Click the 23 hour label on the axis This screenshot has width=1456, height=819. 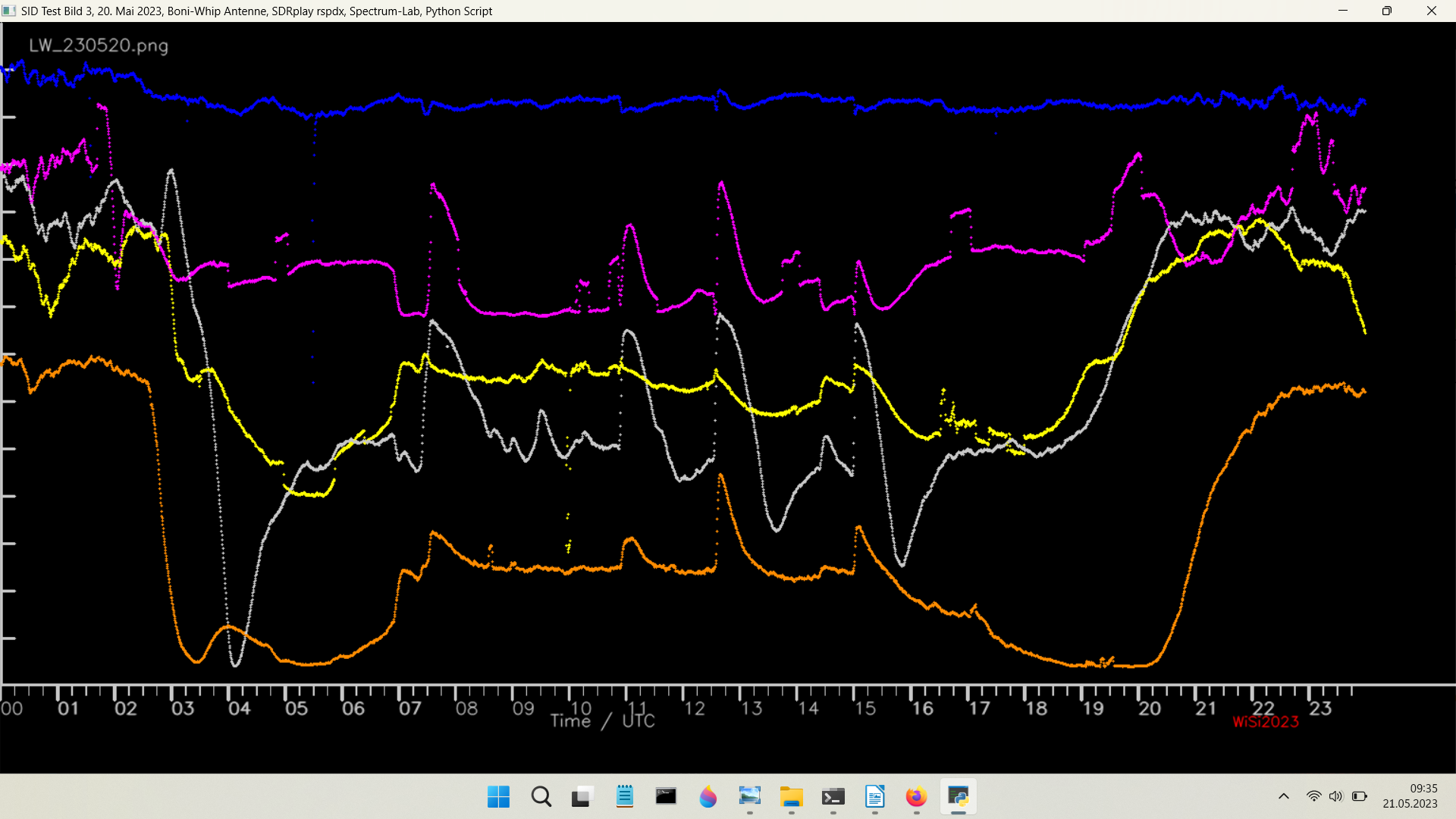pos(1320,708)
